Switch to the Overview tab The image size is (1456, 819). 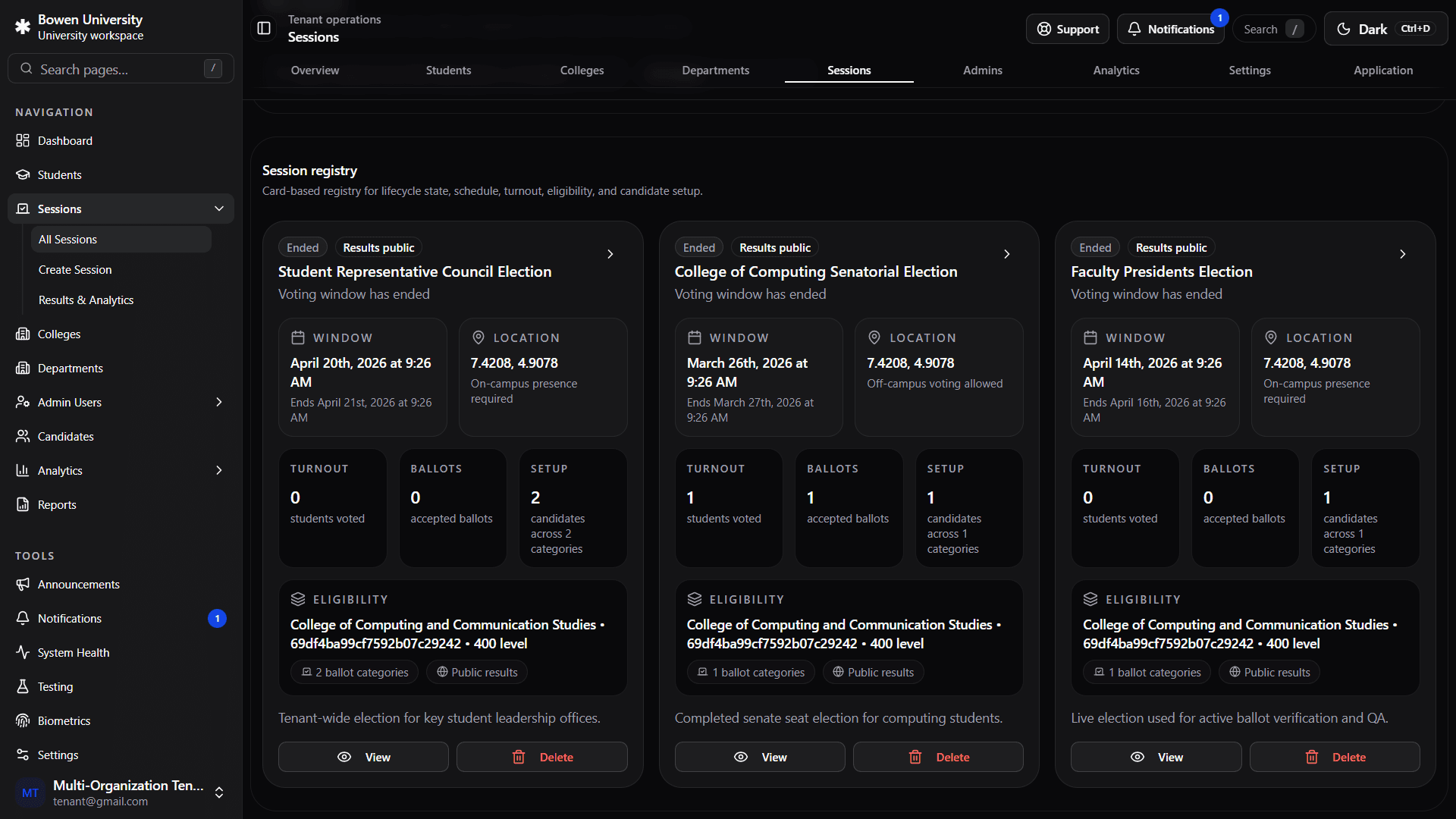click(315, 70)
